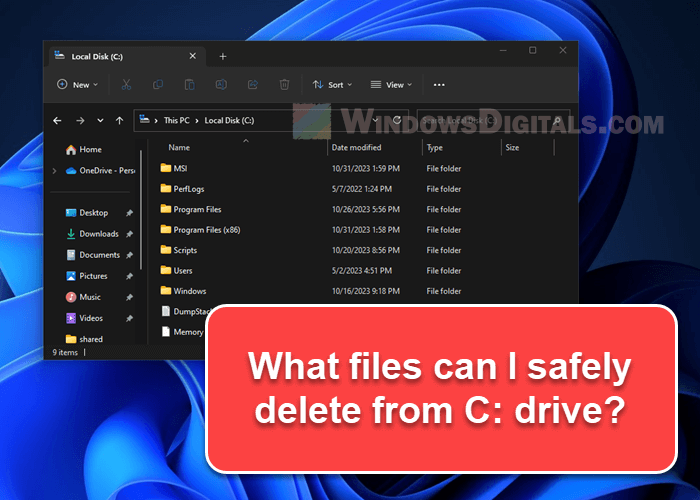
Task: Open Documents in the navigation pane
Action: click(92, 255)
